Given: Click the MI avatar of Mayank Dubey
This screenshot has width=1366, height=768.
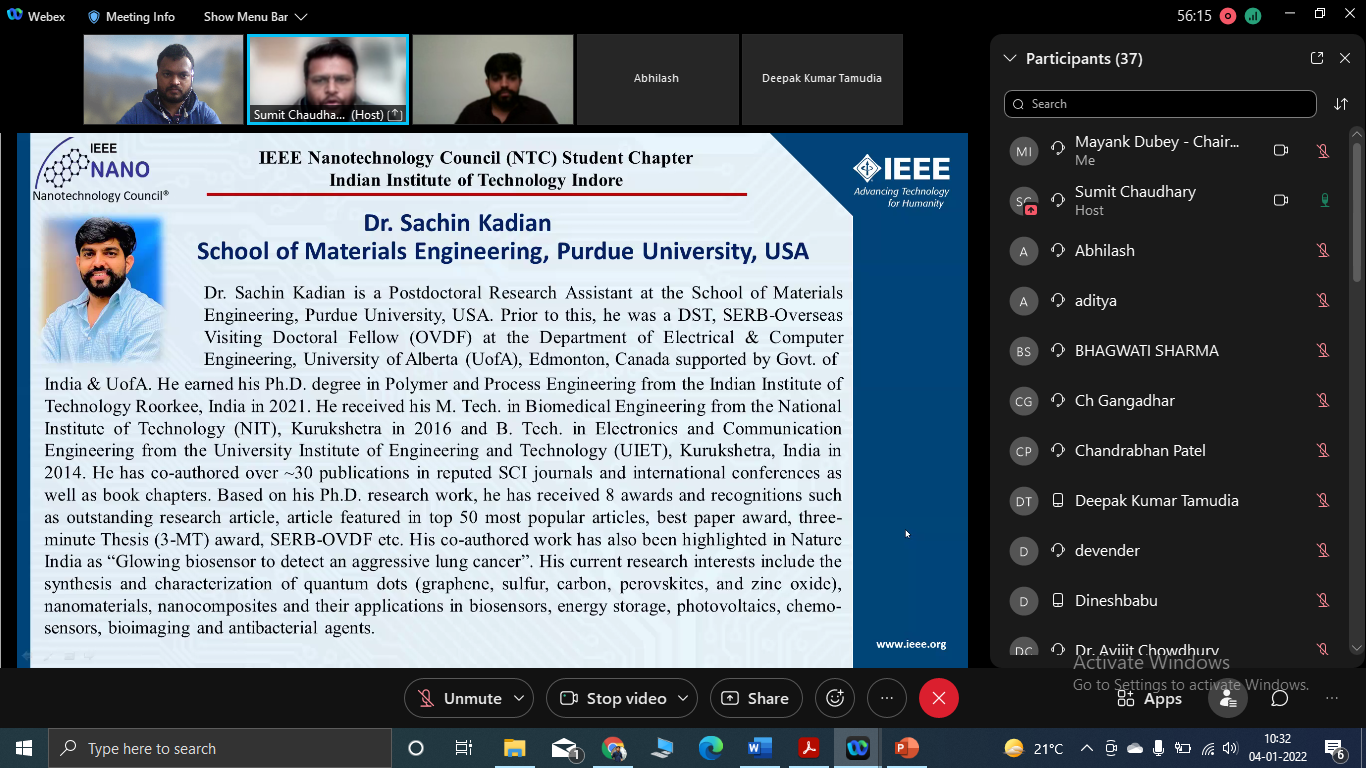Looking at the screenshot, I should tap(1023, 151).
